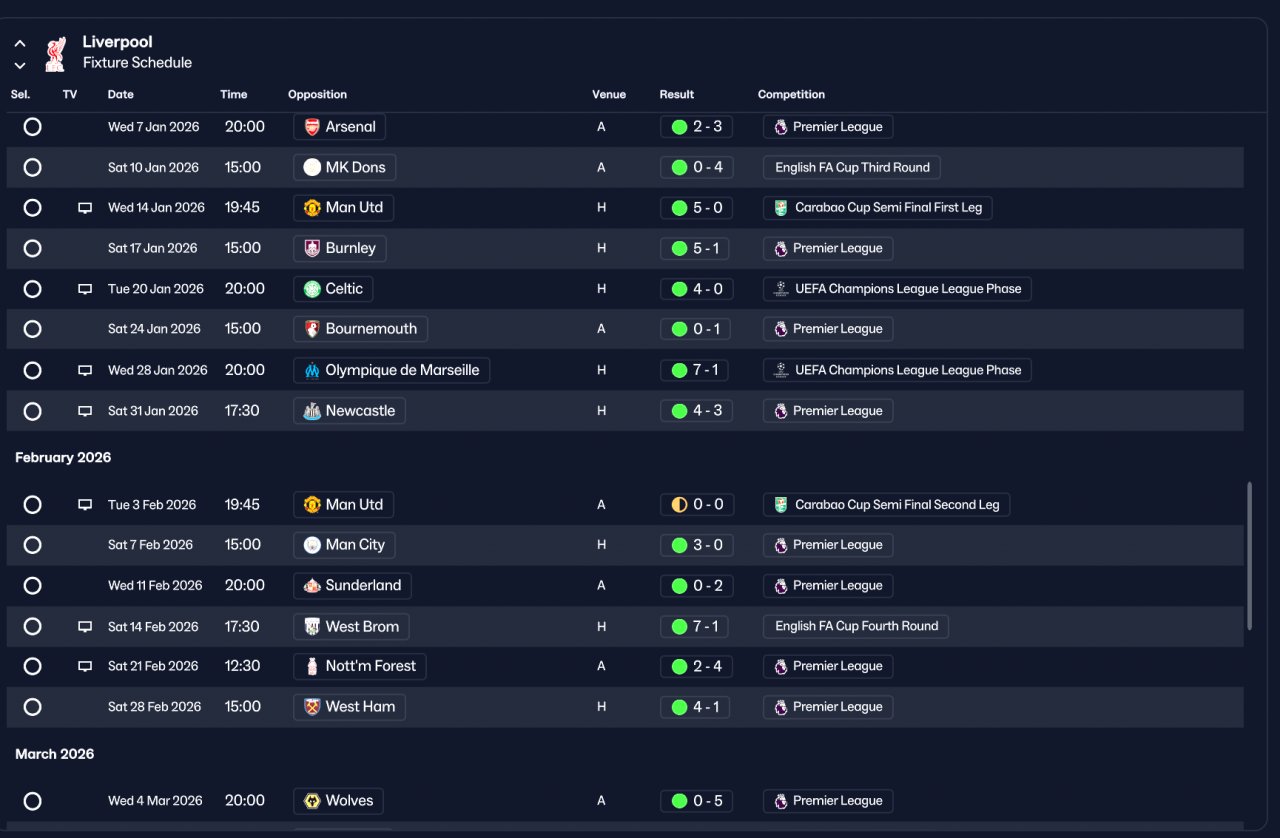Open Champions League link on Celtic row
1280x838 pixels.
897,289
